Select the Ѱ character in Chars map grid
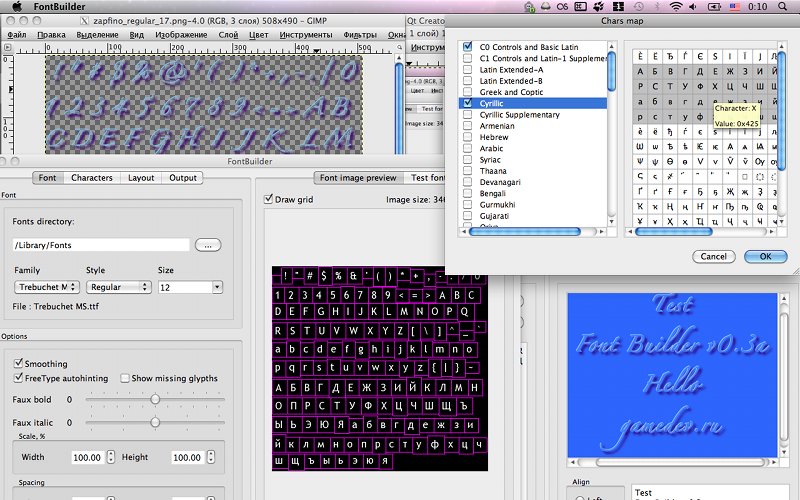800x500 pixels. pos(640,161)
